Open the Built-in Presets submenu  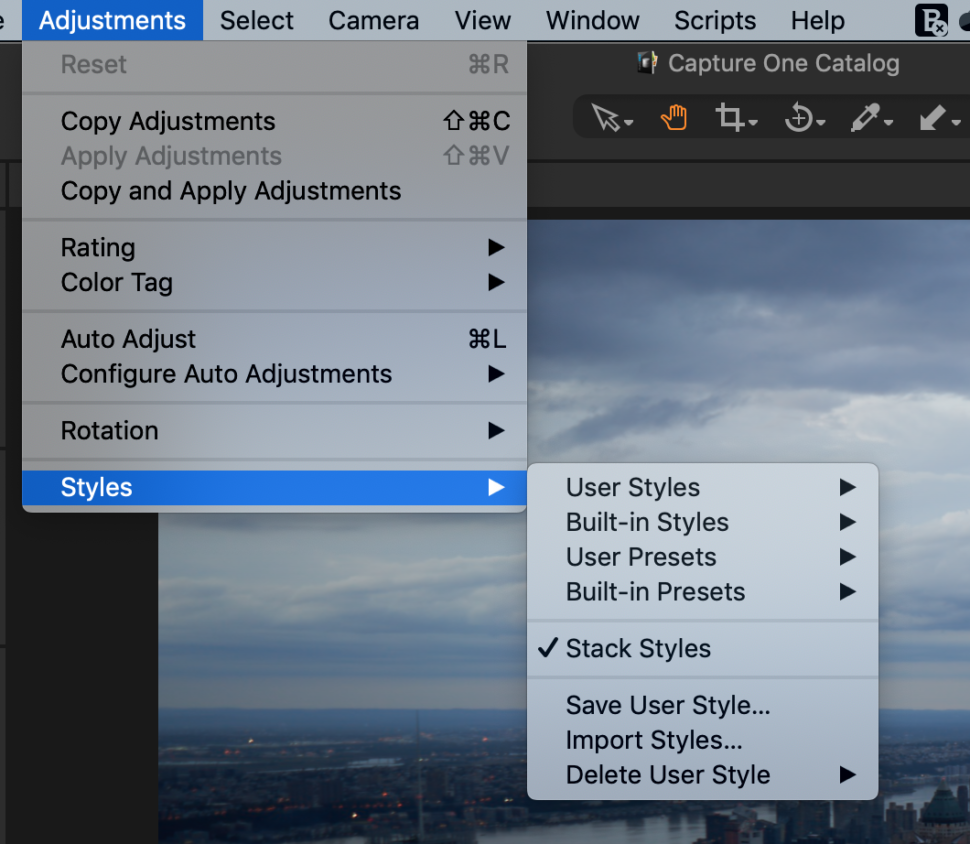(x=655, y=592)
